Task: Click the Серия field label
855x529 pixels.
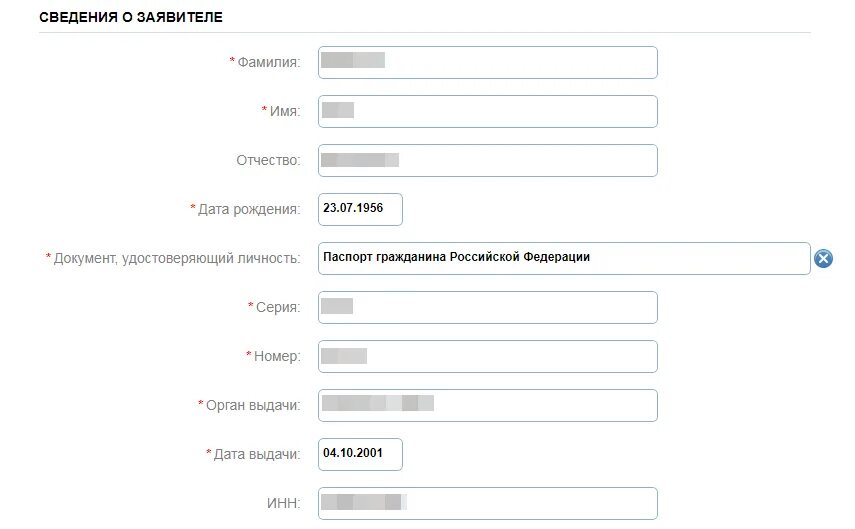Action: (x=278, y=308)
